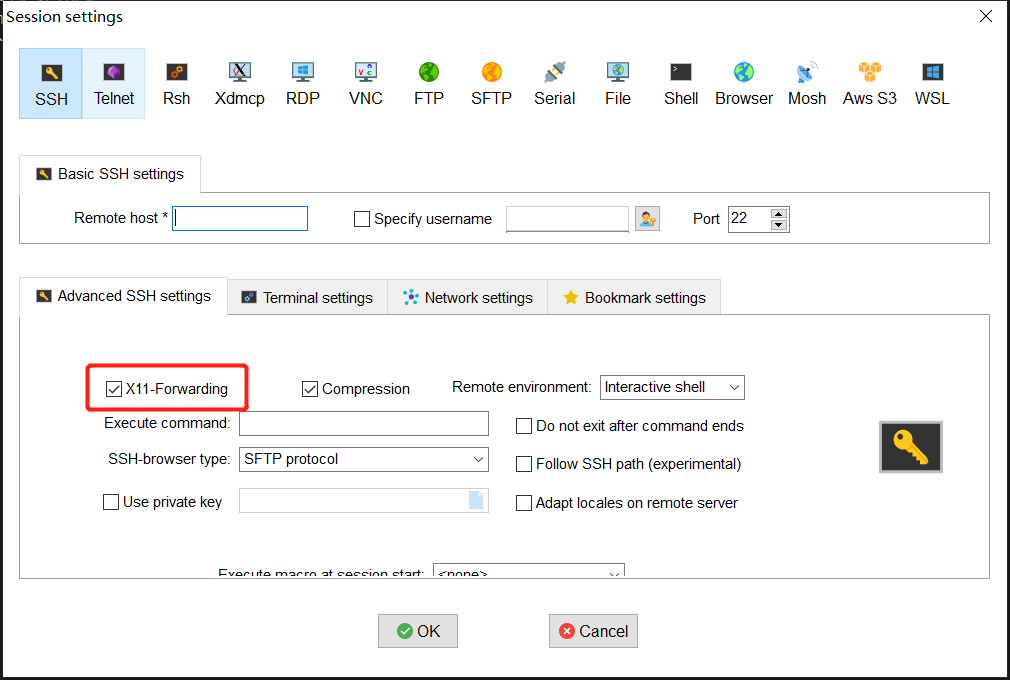Choose the Telnet session type
Viewport: 1010px width, 680px height.
pyautogui.click(x=114, y=84)
